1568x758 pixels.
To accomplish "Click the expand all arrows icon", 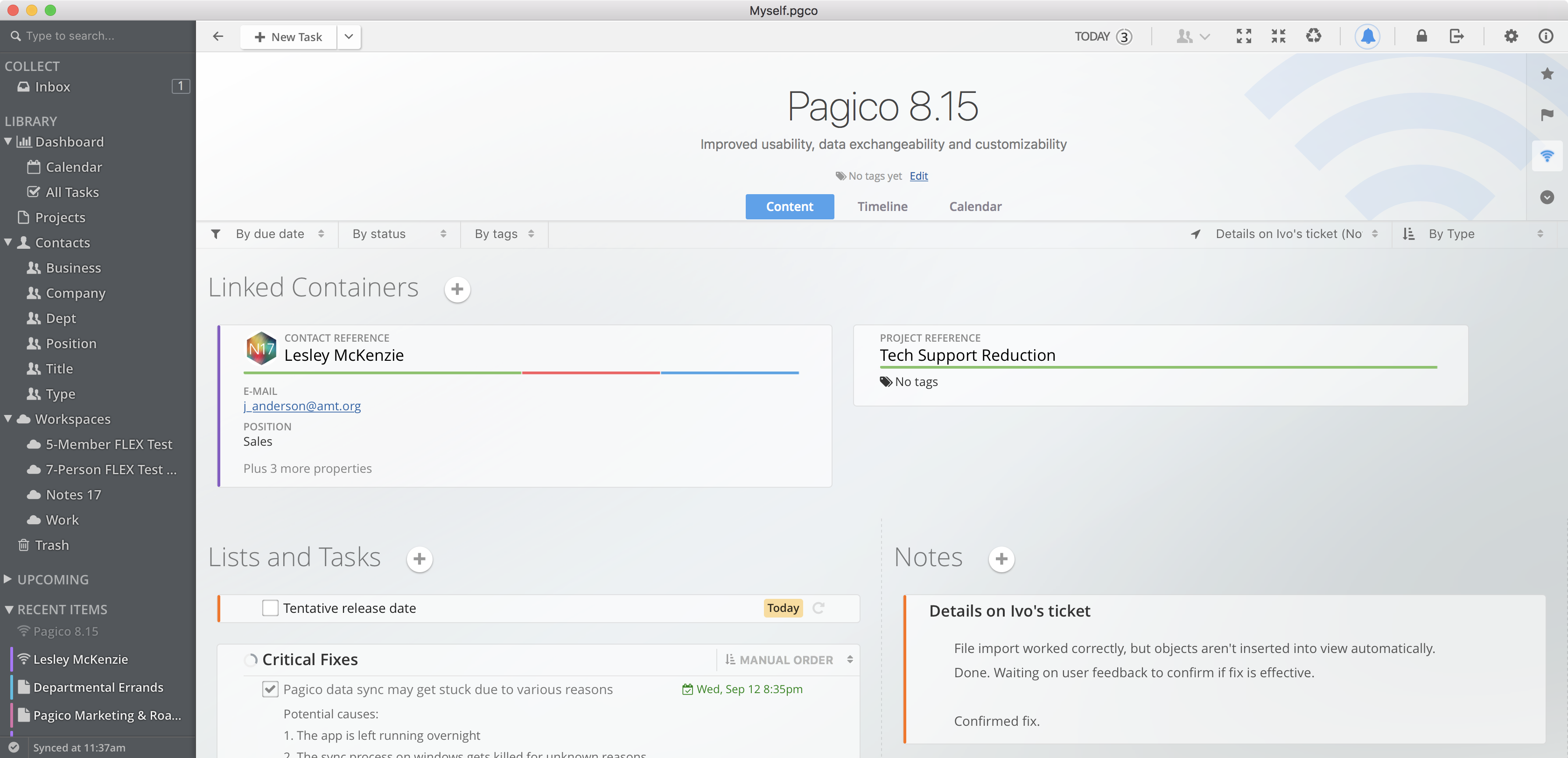I will pos(1244,36).
